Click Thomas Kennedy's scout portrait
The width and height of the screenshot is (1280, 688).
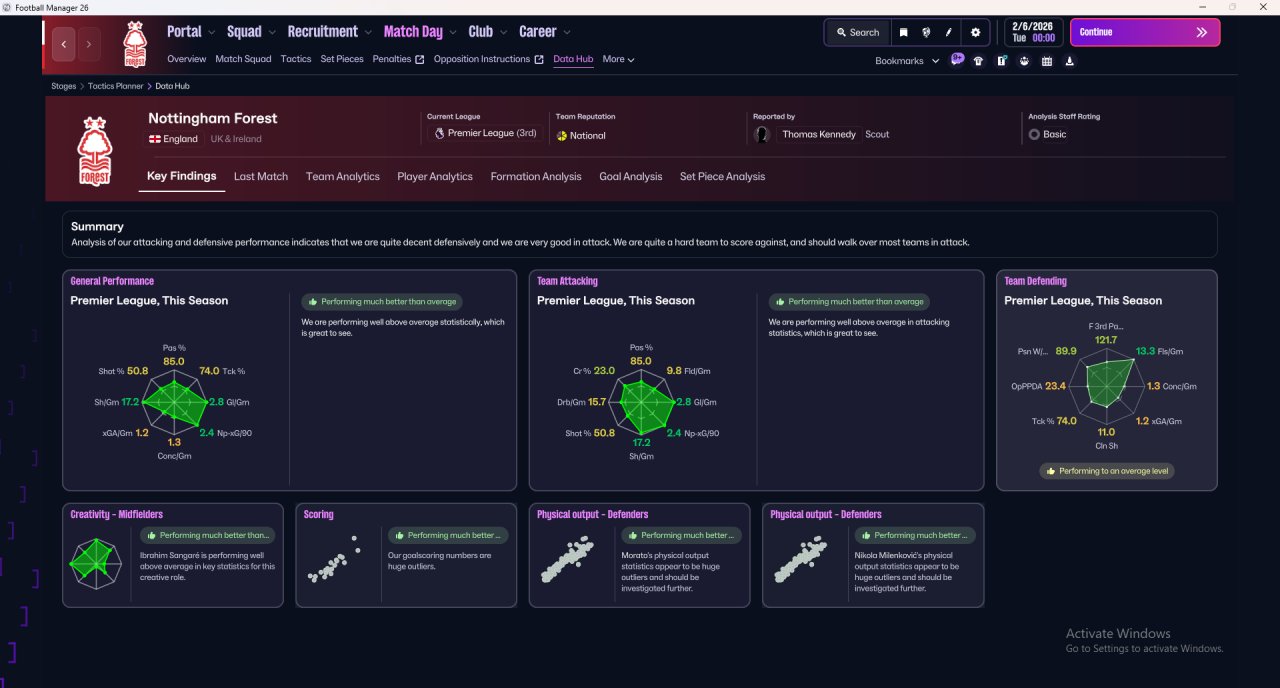[x=763, y=134]
